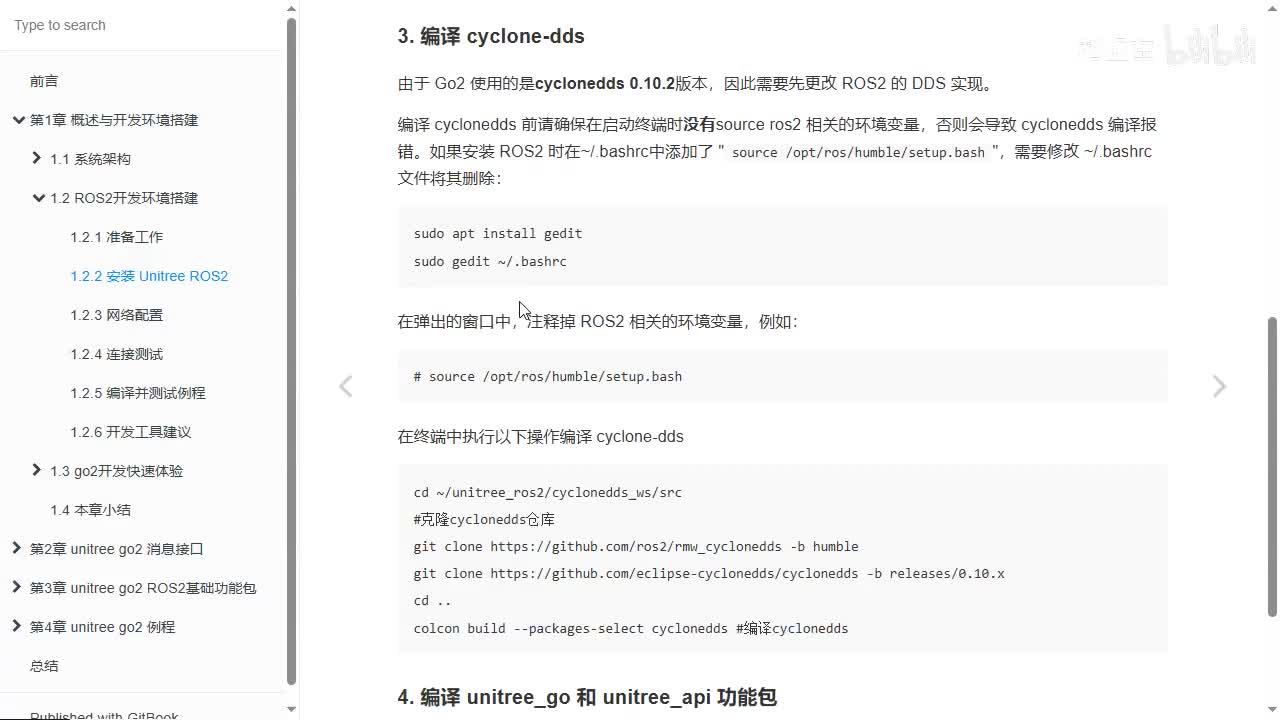Click the sudo apt install gedit line
The width and height of the screenshot is (1280, 720).
tap(498, 233)
